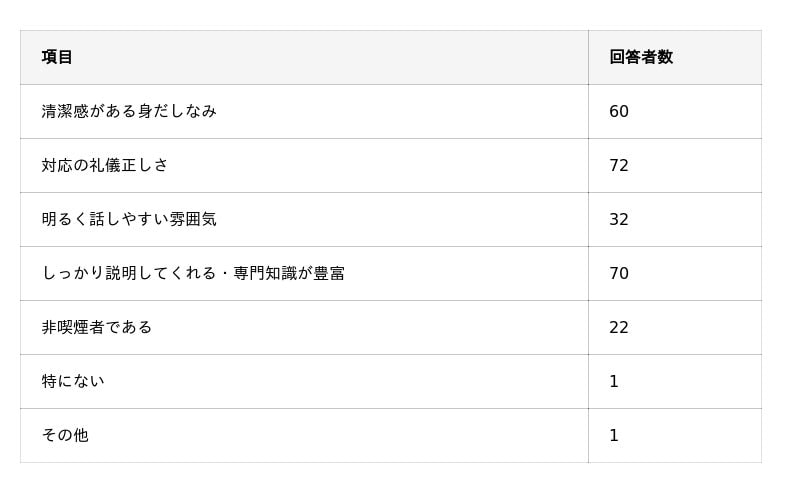Click the value 22 in the table
800x493 pixels.
(618, 327)
